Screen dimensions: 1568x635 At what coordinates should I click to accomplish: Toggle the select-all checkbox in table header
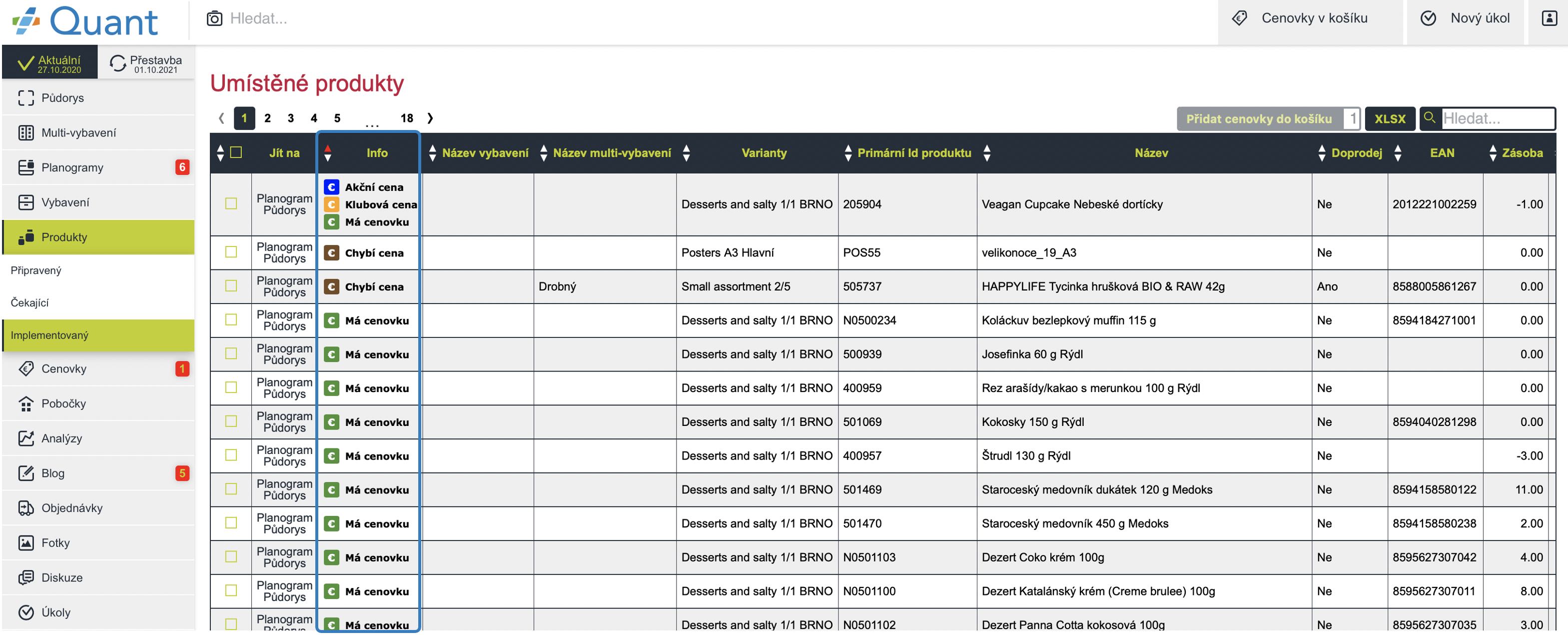[236, 152]
